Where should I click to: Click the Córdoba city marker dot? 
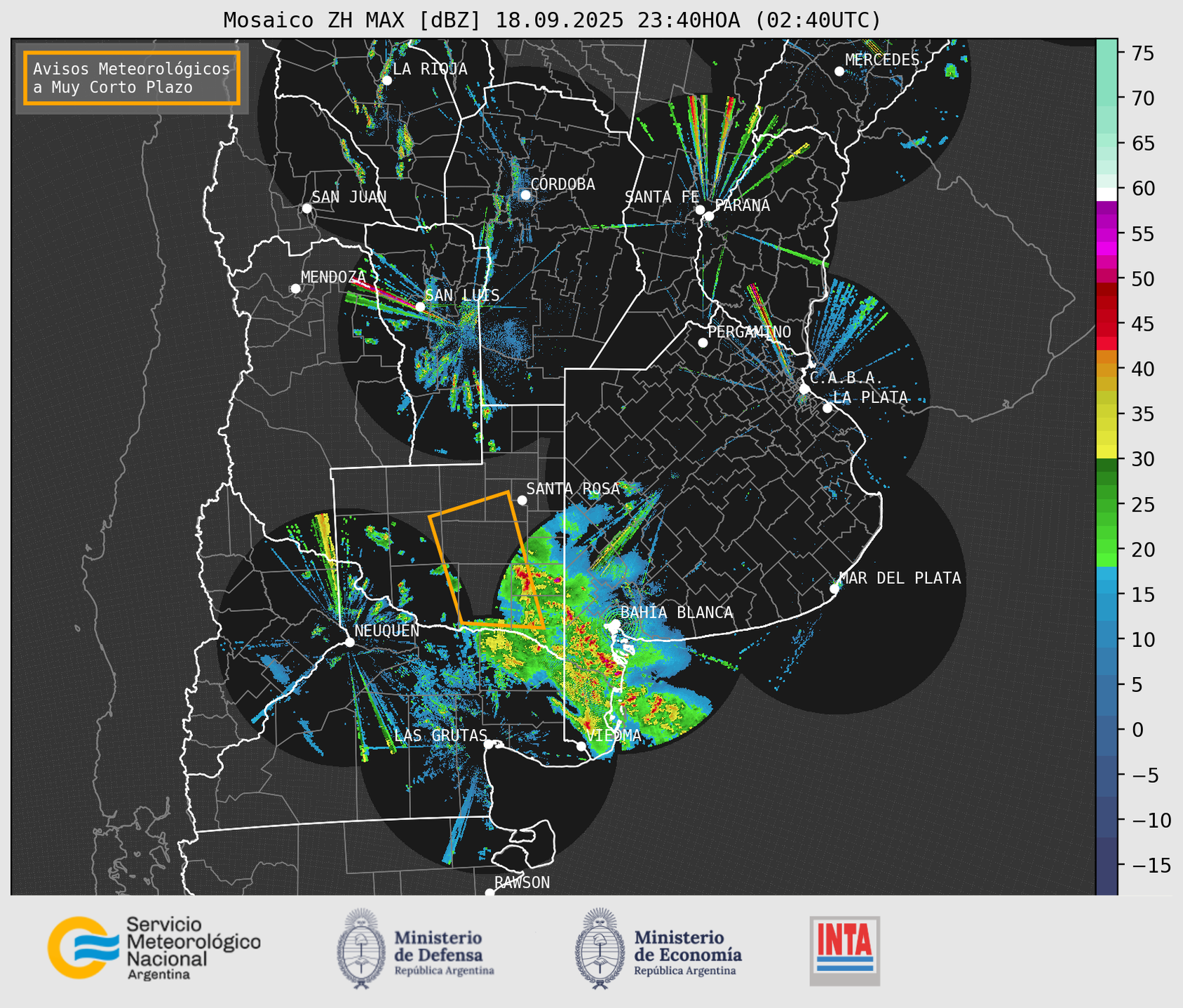click(x=525, y=195)
